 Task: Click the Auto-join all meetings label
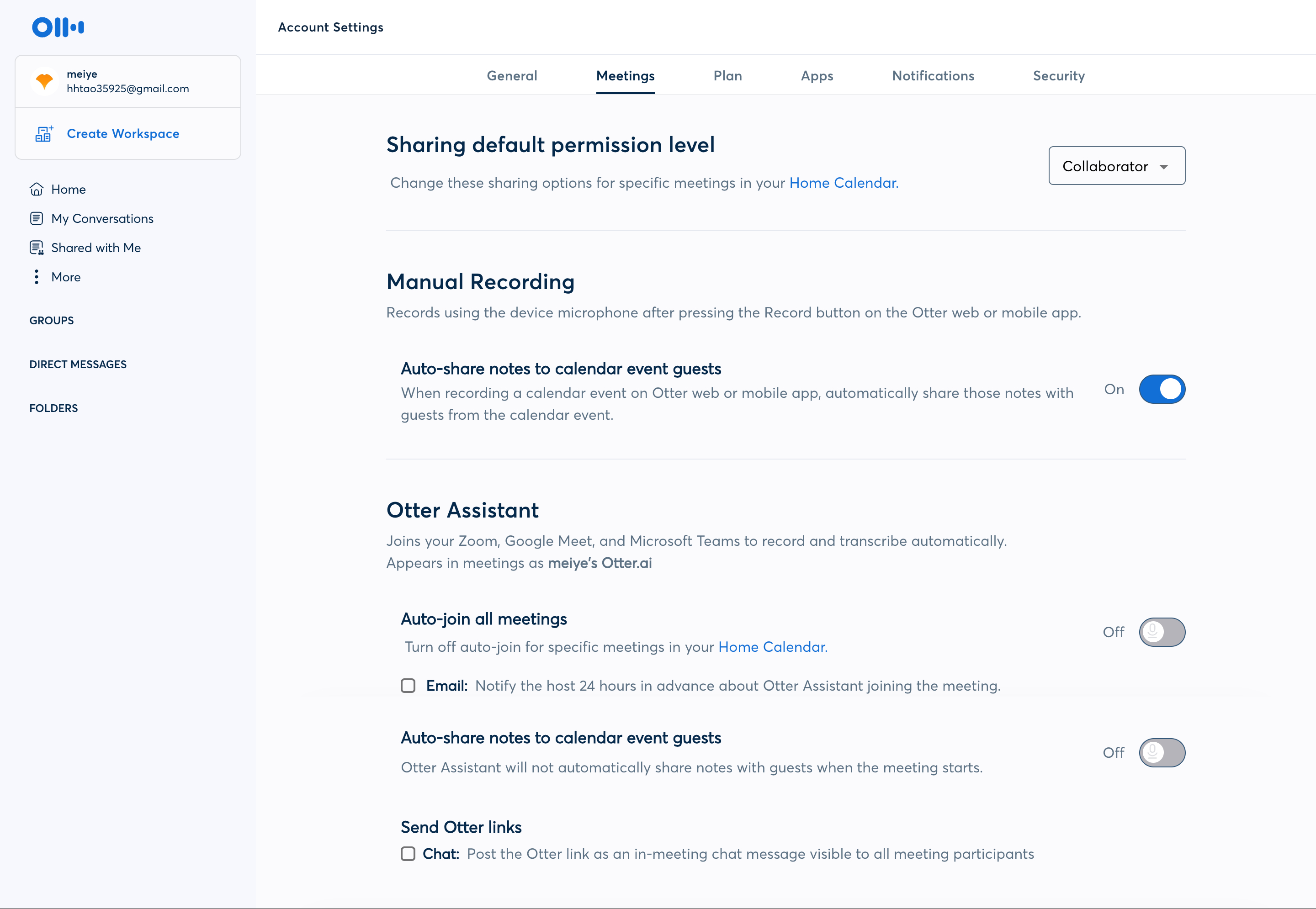pos(483,619)
